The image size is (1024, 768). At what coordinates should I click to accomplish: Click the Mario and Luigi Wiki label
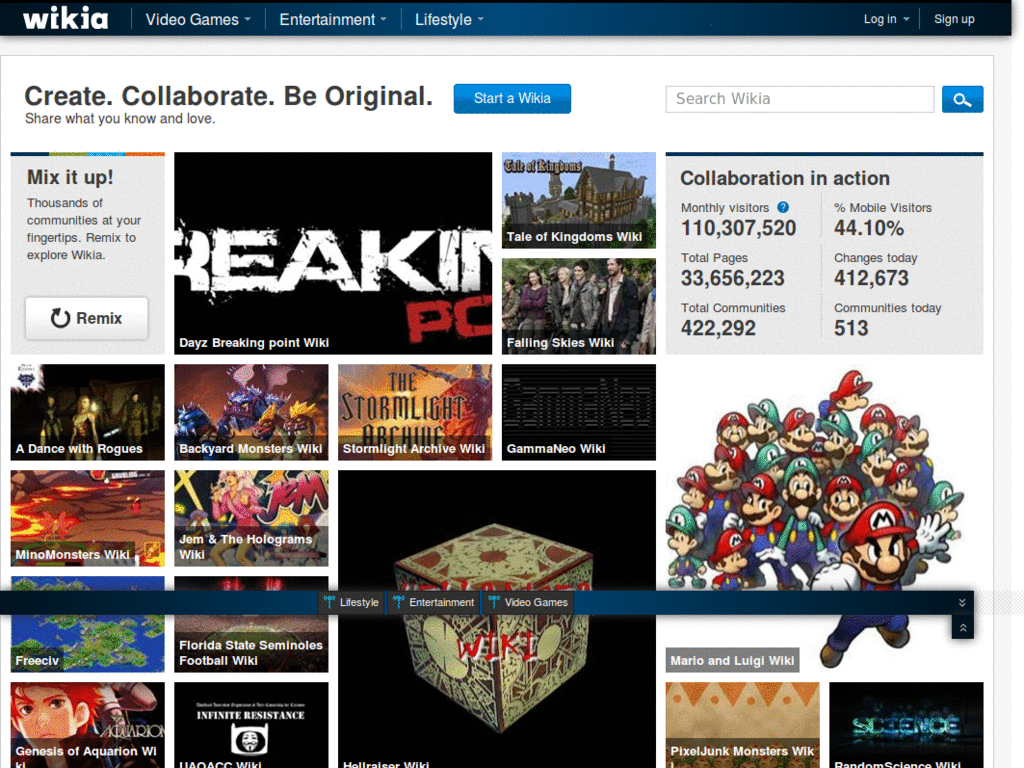coord(732,660)
